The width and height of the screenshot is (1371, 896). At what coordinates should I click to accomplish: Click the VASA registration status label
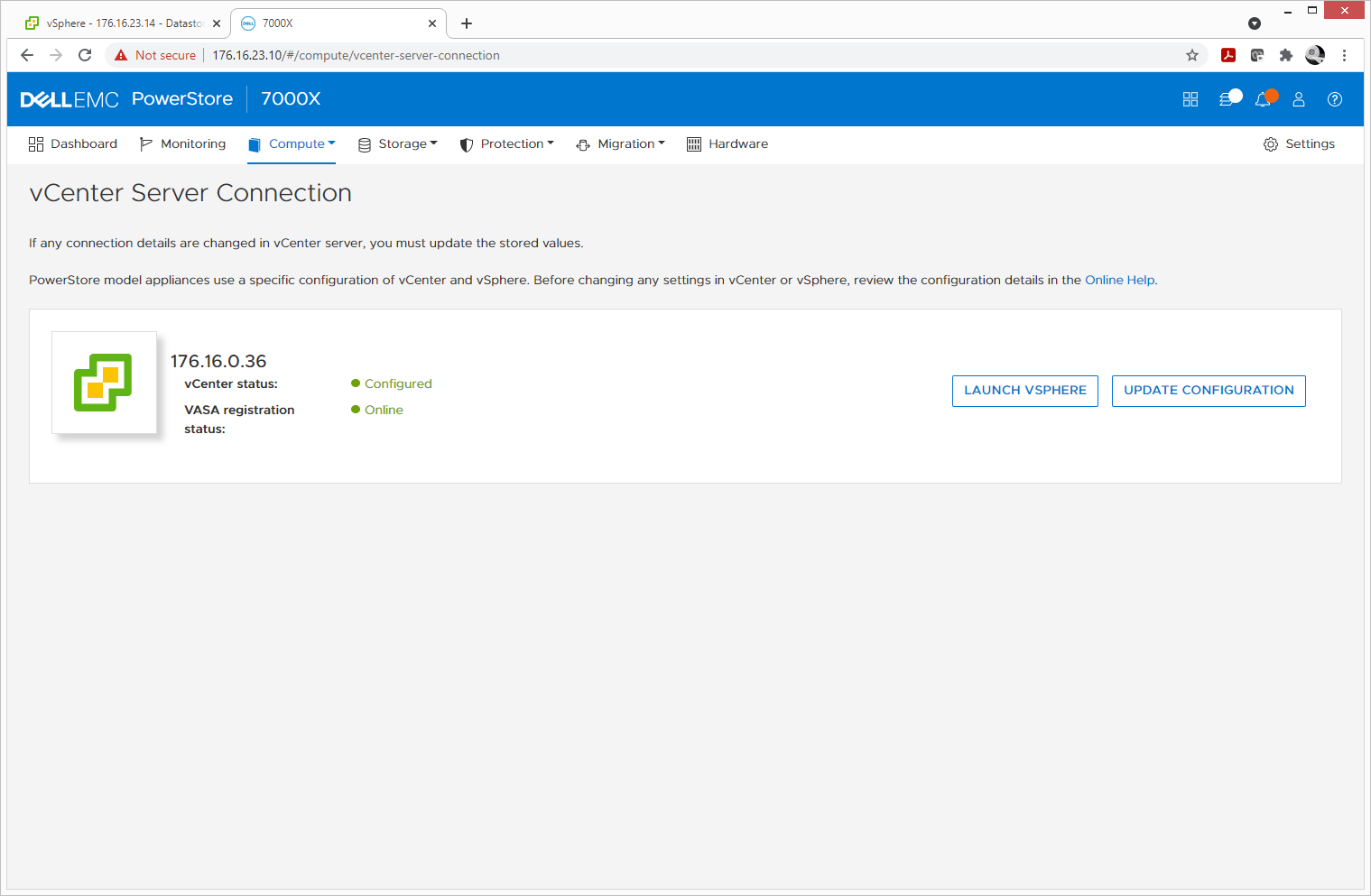(239, 420)
